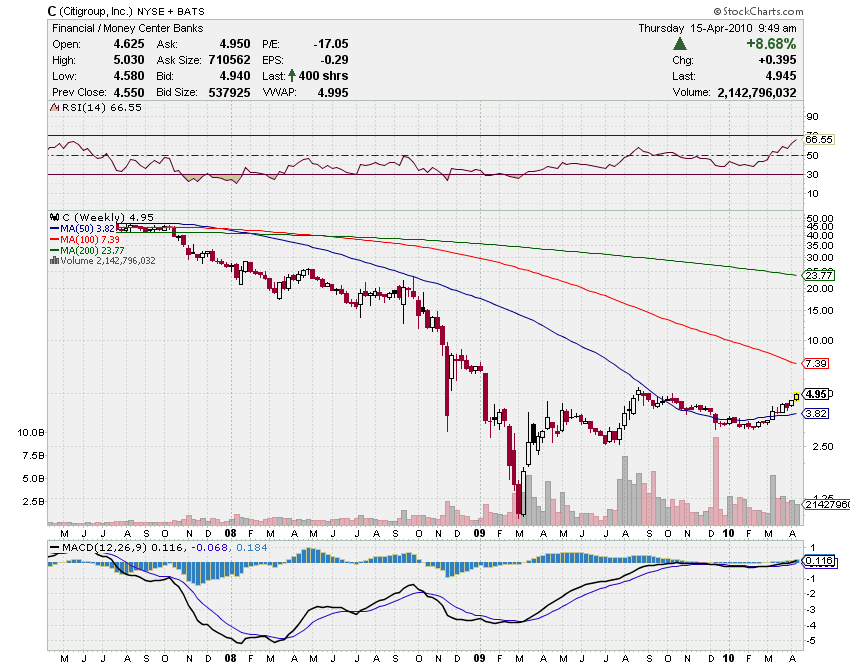Click the 9:49 am timestamp
Image resolution: width=850 pixels, height=668 pixels.
click(x=777, y=28)
